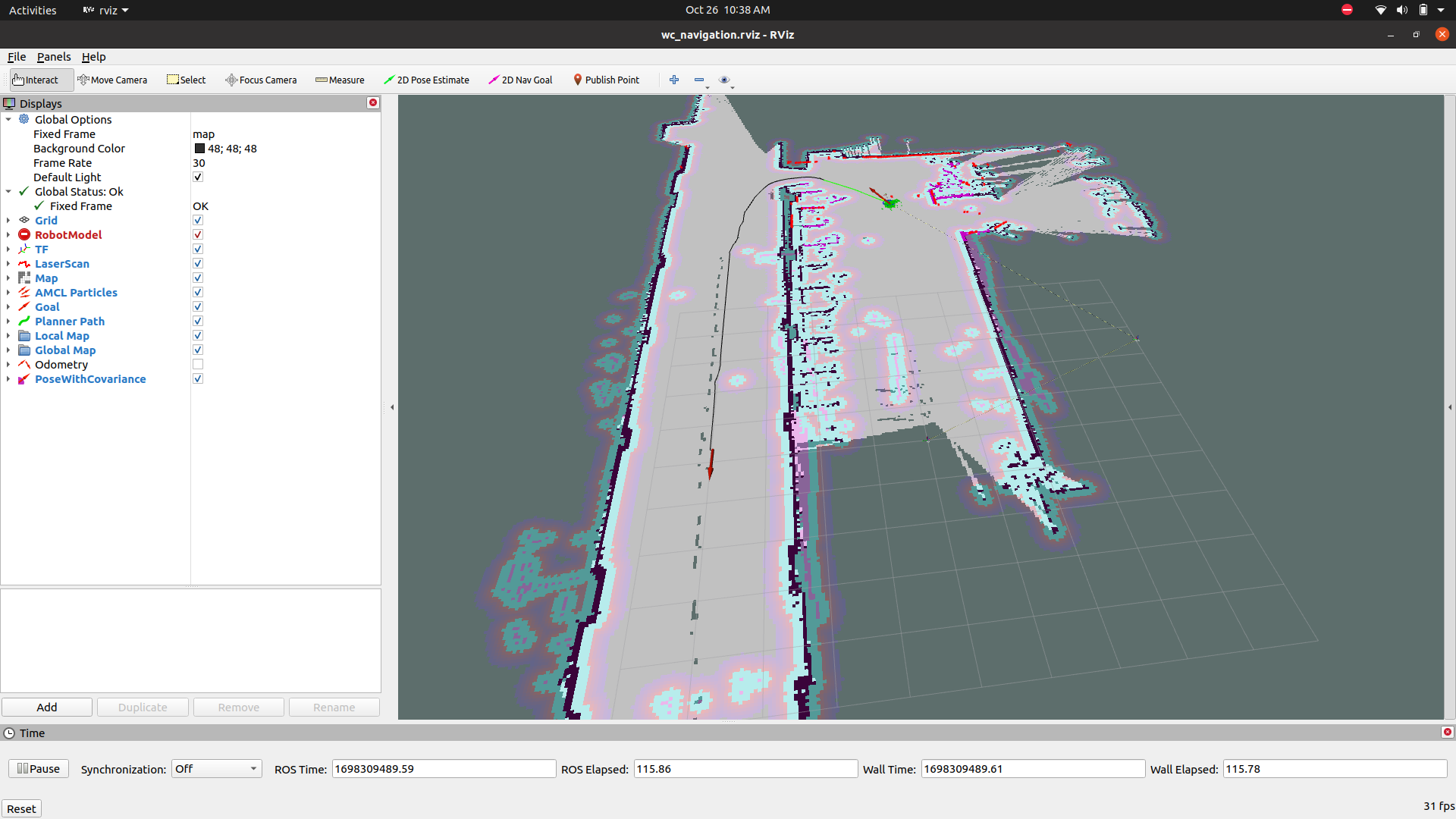Expand the RobotModel display properties
Viewport: 1456px width, 819px height.
point(8,234)
